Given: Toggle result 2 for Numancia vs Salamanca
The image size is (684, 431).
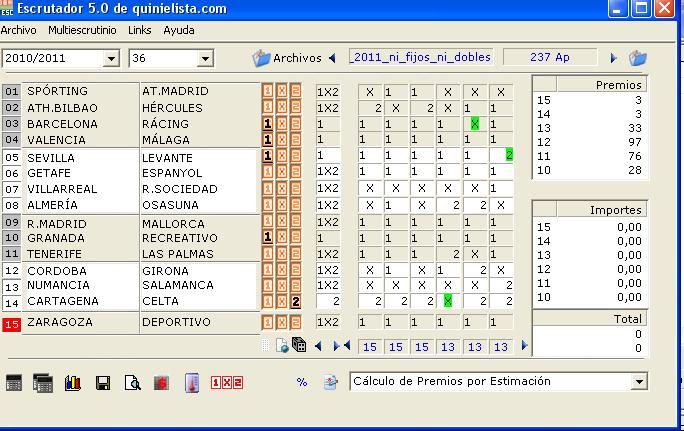Looking at the screenshot, I should coord(296,285).
